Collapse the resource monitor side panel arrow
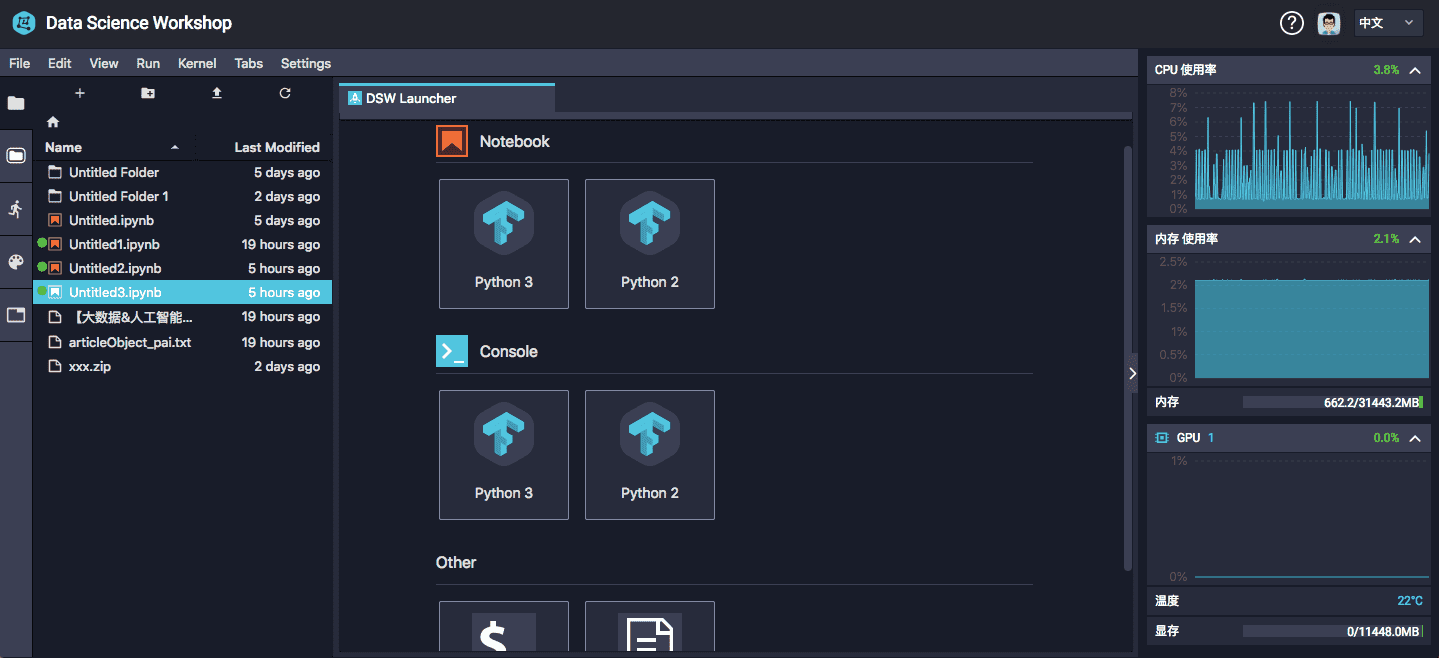1439x658 pixels. coord(1132,373)
